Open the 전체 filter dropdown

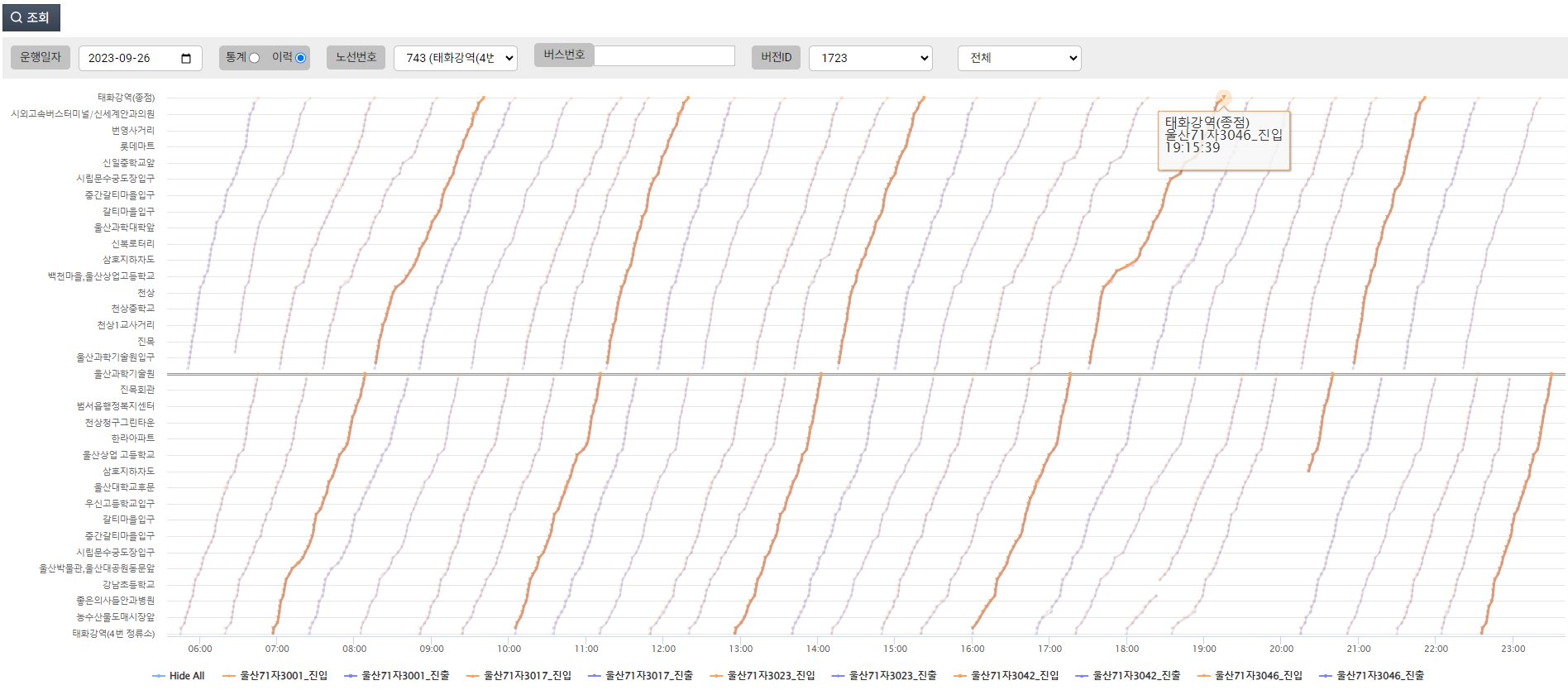click(x=1019, y=58)
